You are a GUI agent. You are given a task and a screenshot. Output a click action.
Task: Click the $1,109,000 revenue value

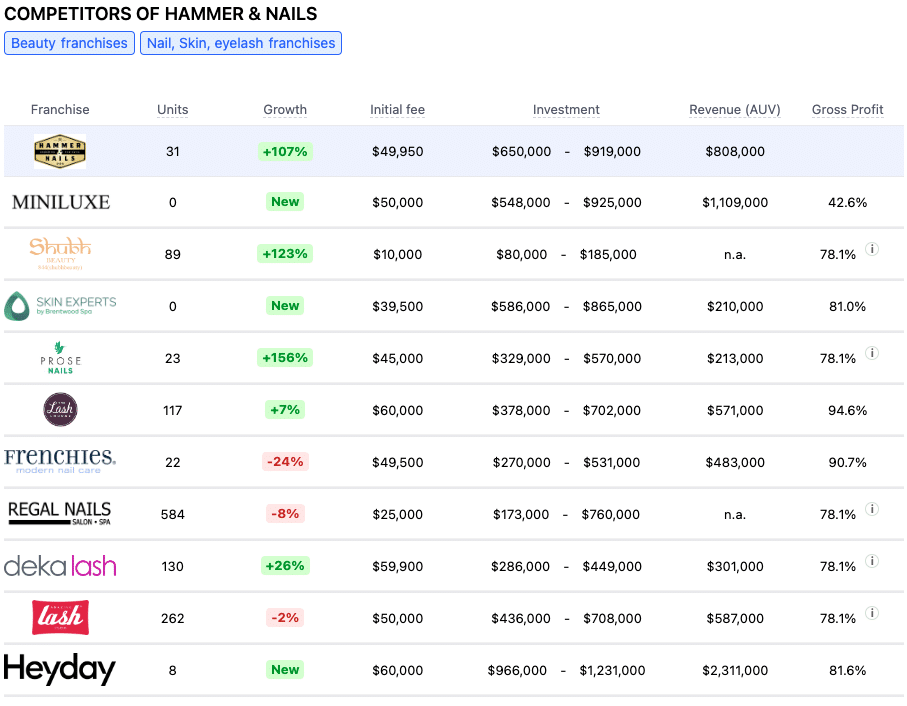[x=735, y=202]
